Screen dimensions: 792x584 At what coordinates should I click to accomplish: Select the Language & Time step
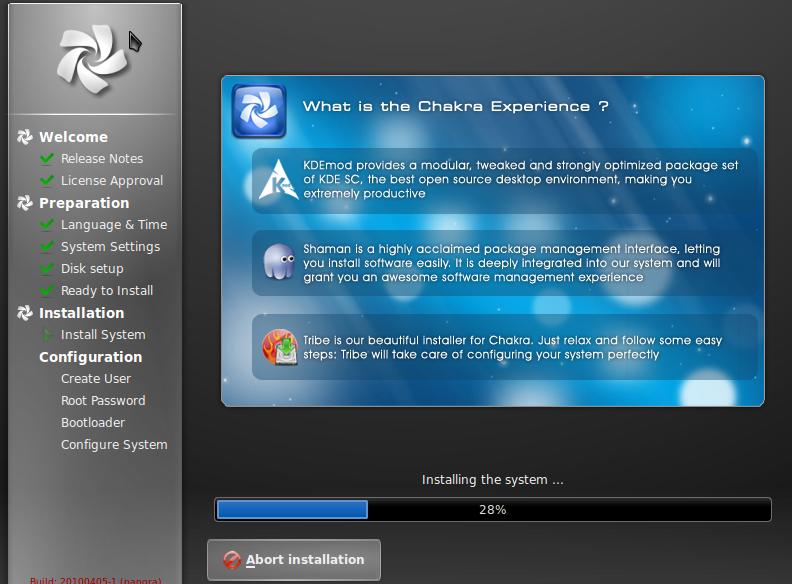coord(113,225)
